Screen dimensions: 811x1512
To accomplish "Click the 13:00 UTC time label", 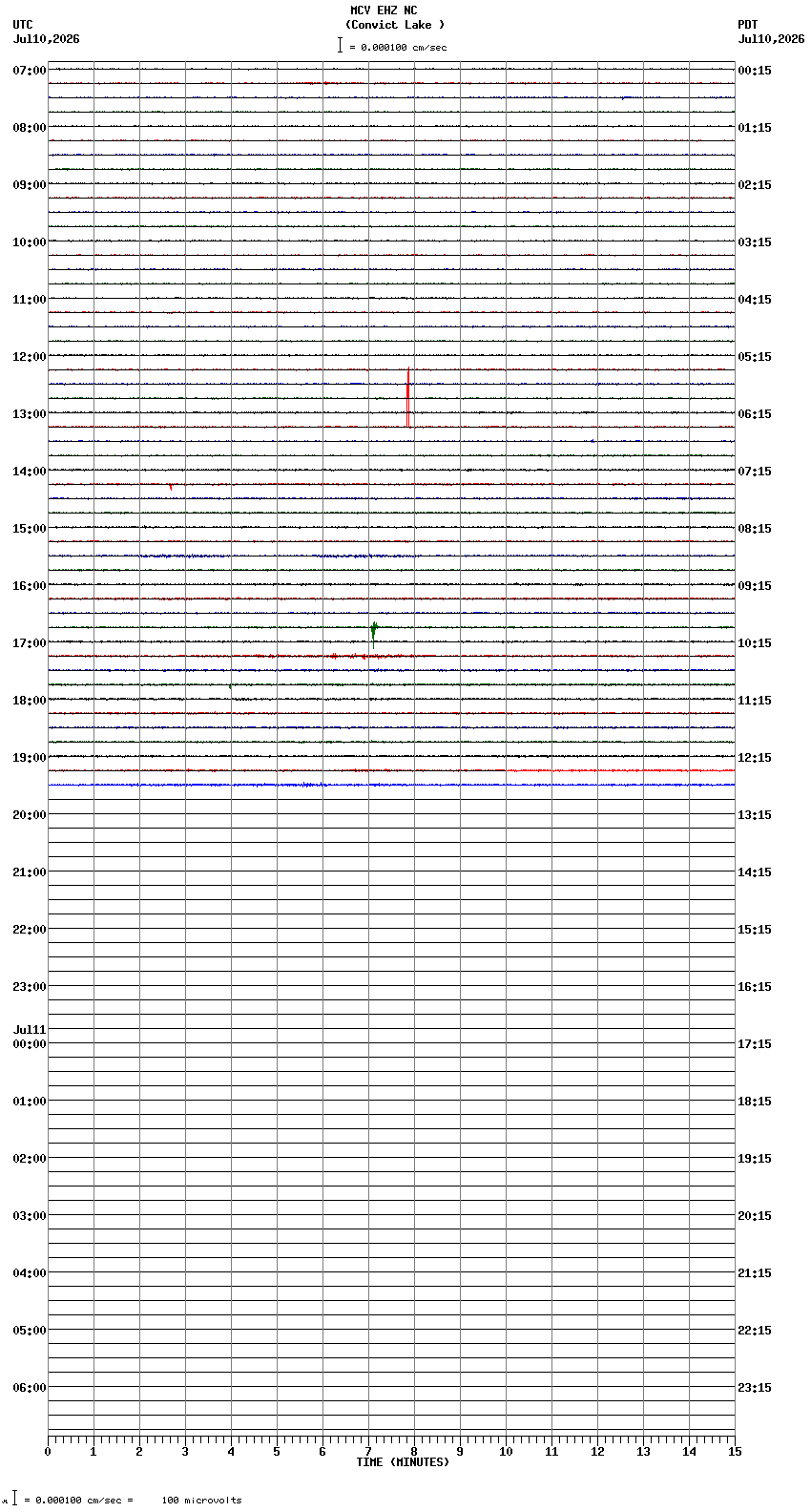I will point(30,414).
